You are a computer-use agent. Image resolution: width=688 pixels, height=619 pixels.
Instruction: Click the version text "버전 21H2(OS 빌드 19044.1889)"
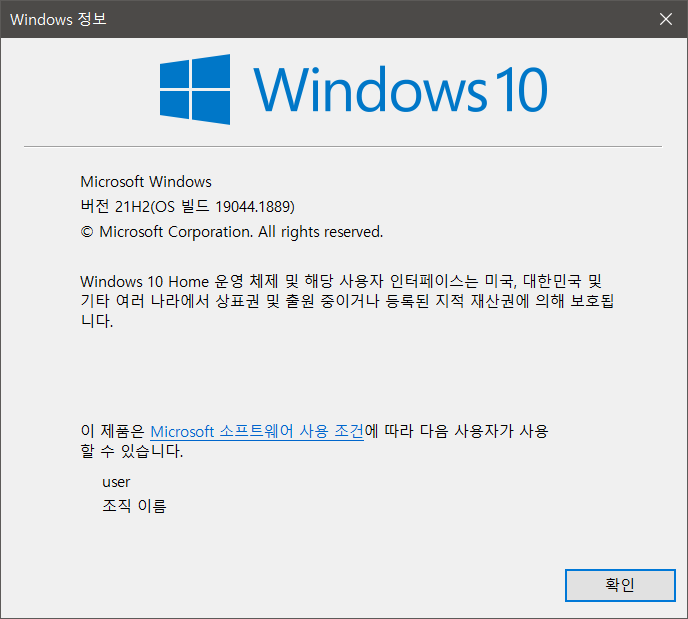pos(187,206)
